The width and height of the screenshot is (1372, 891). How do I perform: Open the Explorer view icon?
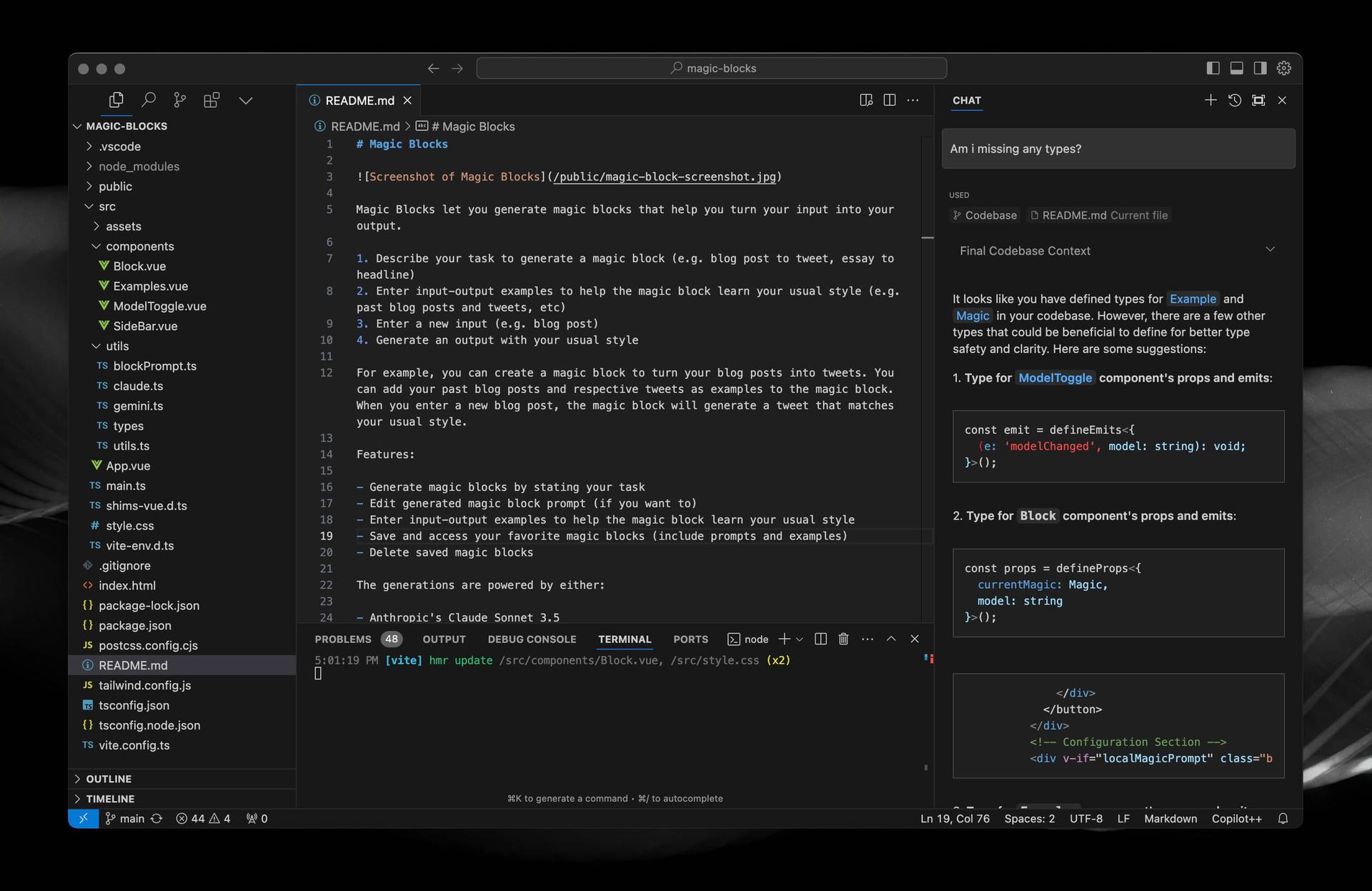pos(116,100)
